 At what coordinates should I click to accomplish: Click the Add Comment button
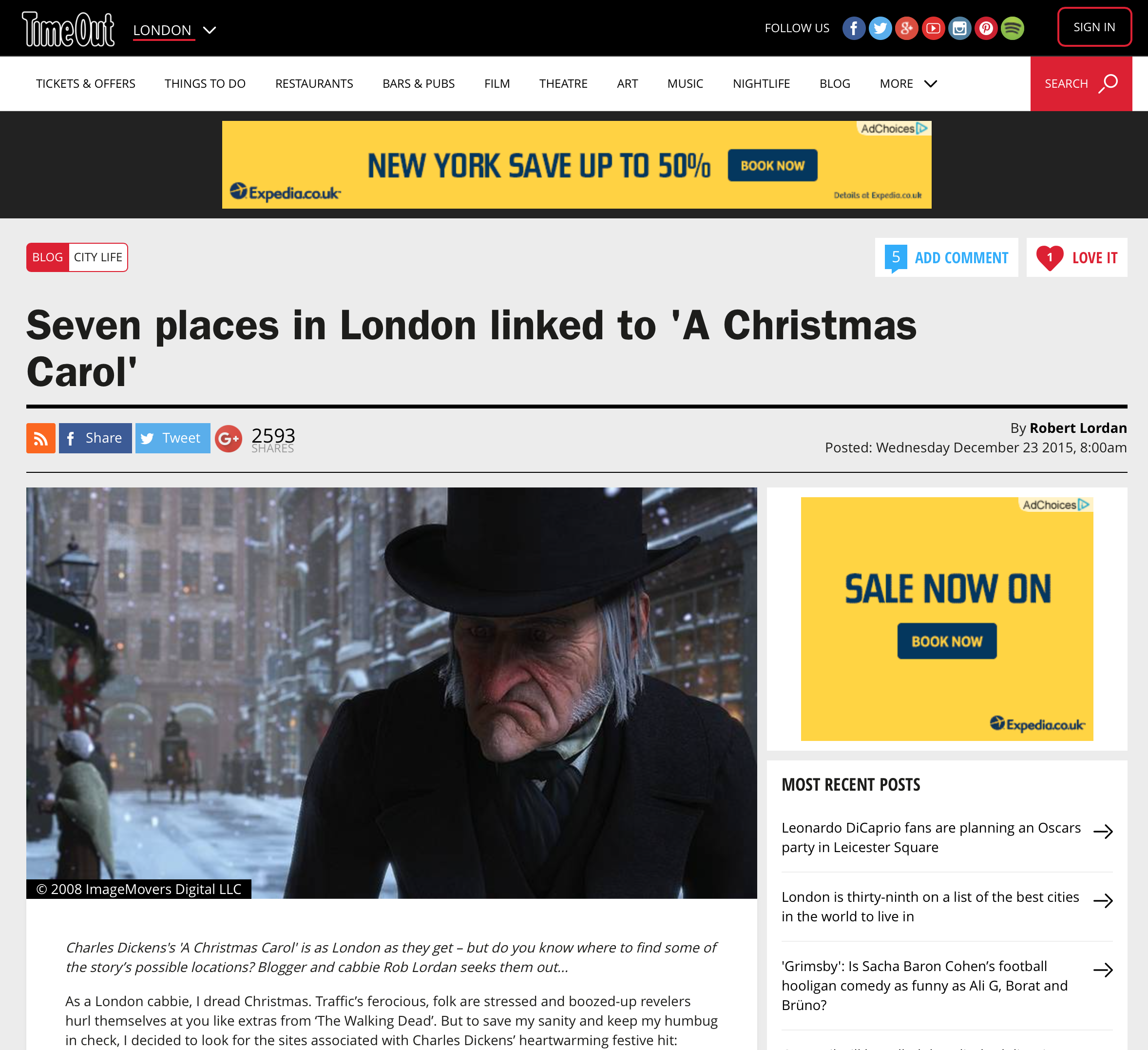pyautogui.click(x=946, y=257)
